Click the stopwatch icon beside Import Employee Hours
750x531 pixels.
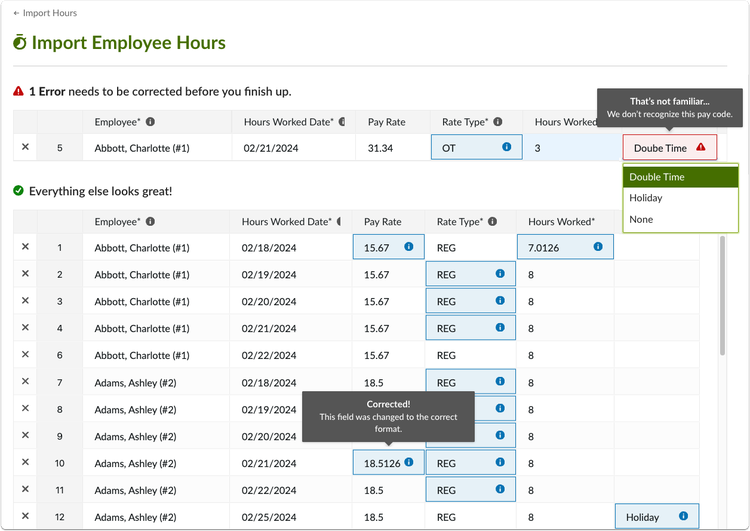coord(20,43)
